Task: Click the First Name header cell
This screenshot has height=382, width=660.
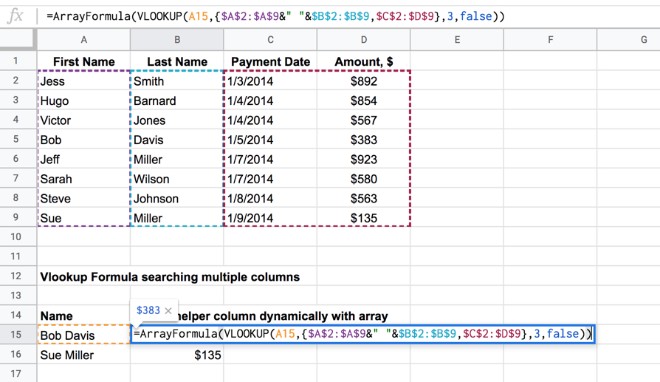Action: (84, 61)
